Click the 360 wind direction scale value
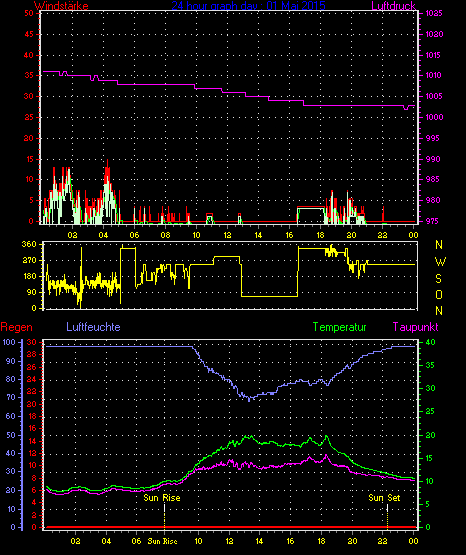Screen dimensions: 466x555 (29, 244)
